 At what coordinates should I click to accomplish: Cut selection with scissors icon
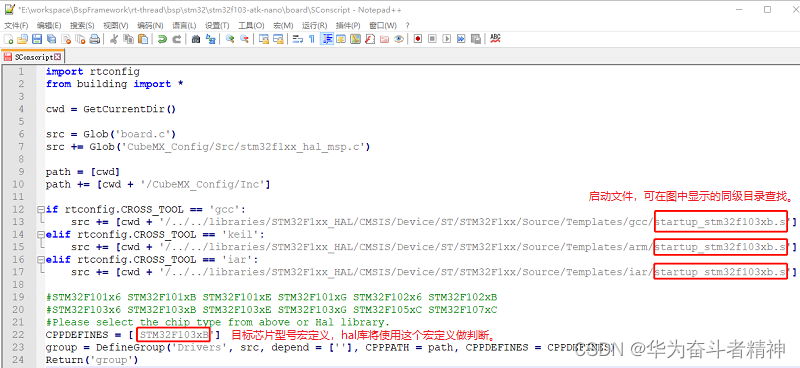click(x=114, y=39)
